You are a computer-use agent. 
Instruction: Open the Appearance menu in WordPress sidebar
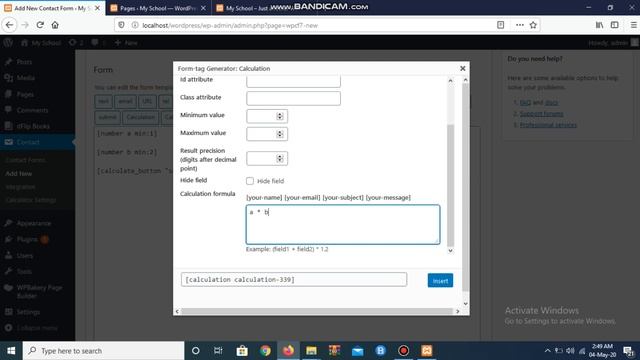(33, 223)
